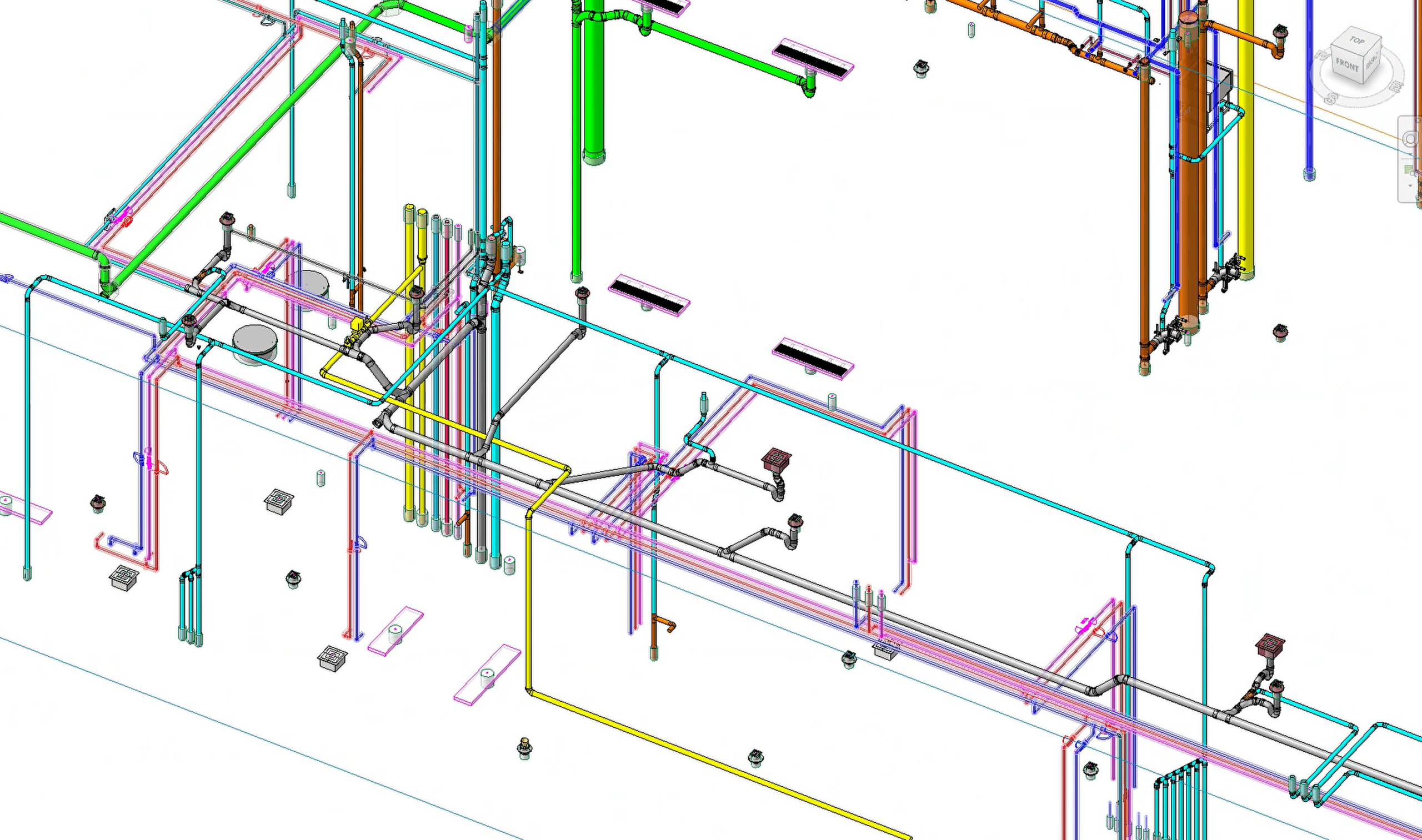The height and width of the screenshot is (840, 1422).
Task: Click the RIGHT face of the ViewCube
Action: coord(1372,62)
